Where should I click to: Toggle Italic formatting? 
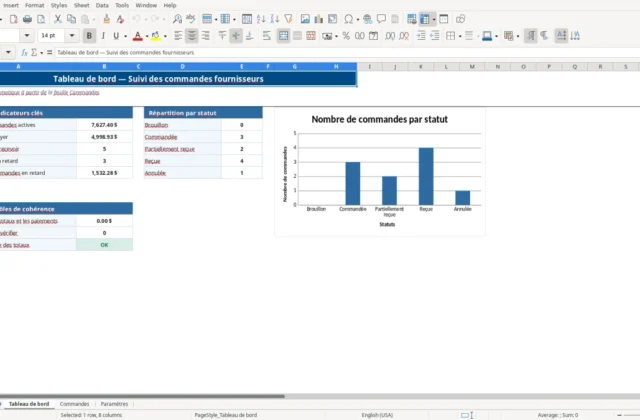point(103,36)
